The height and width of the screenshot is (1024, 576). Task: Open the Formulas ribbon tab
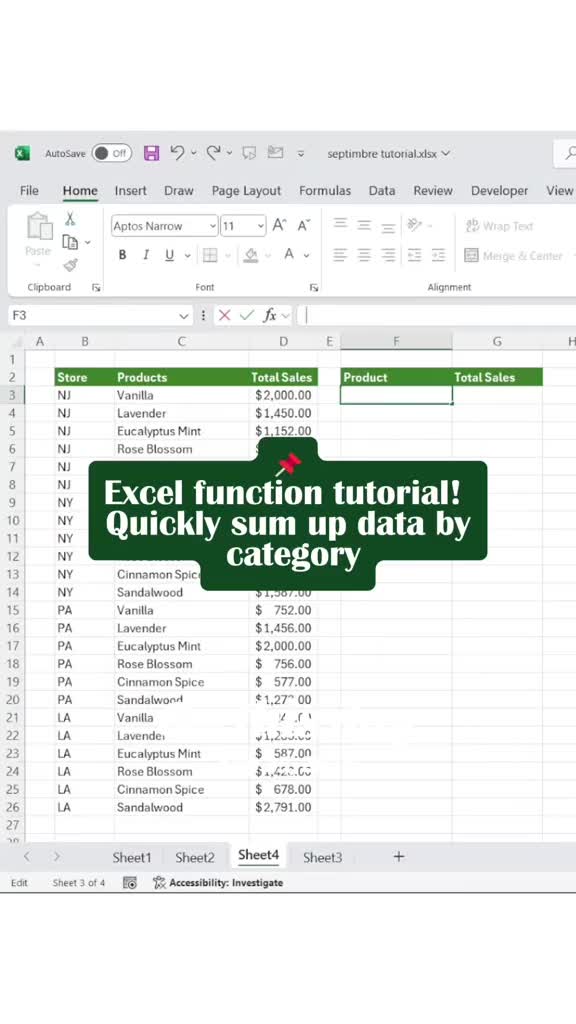325,191
